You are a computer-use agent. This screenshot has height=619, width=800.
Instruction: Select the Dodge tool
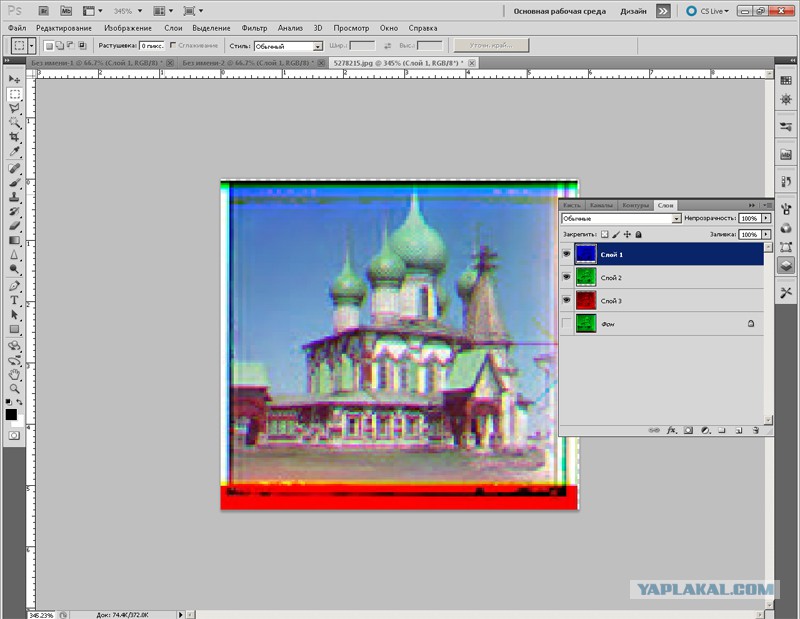(14, 269)
